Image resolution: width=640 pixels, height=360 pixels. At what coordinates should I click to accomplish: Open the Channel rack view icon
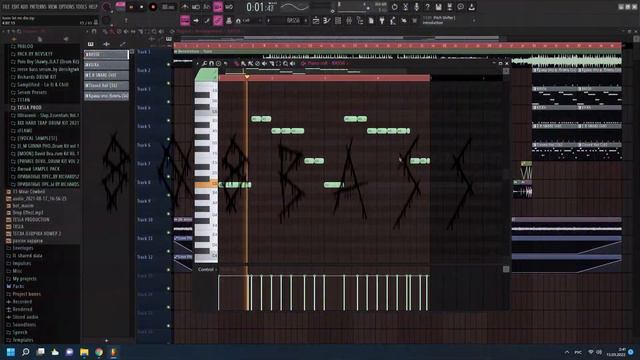[338, 20]
